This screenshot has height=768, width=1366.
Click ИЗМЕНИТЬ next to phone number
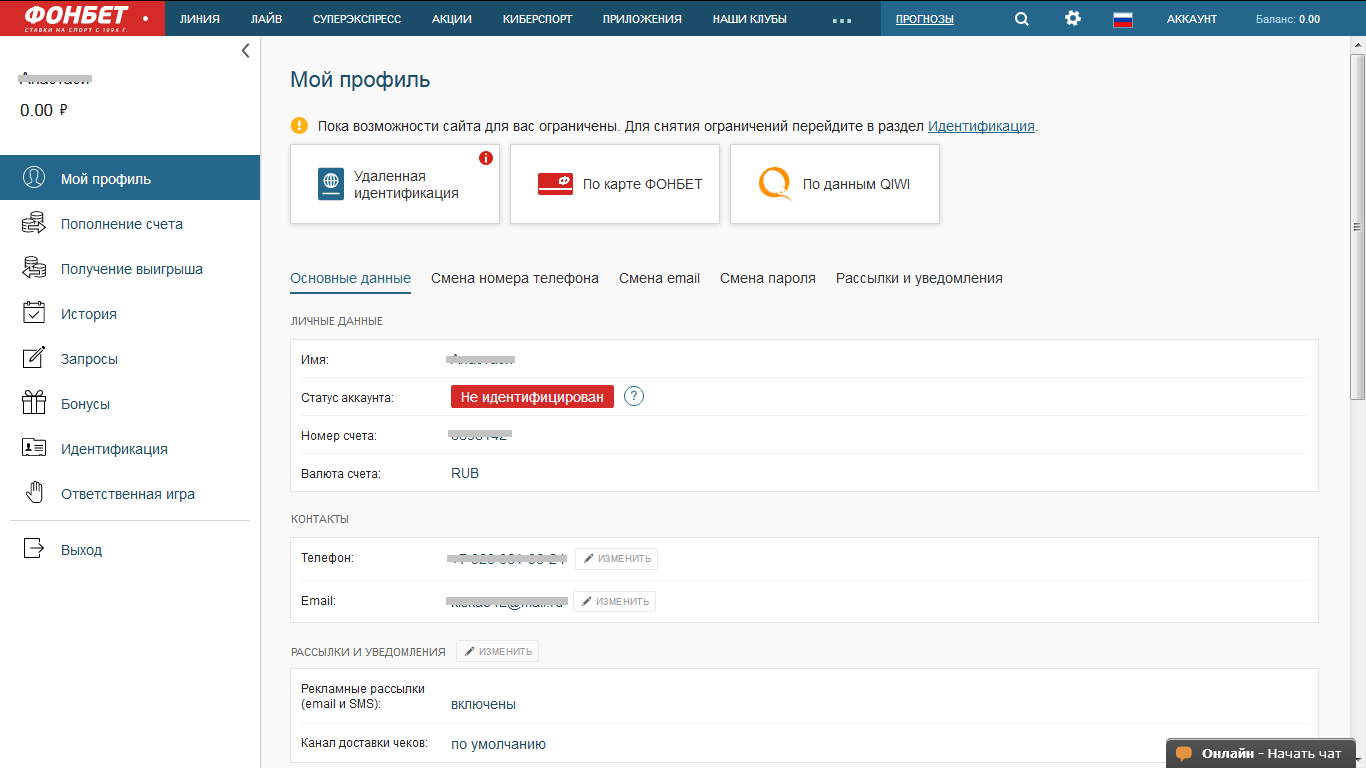[616, 558]
